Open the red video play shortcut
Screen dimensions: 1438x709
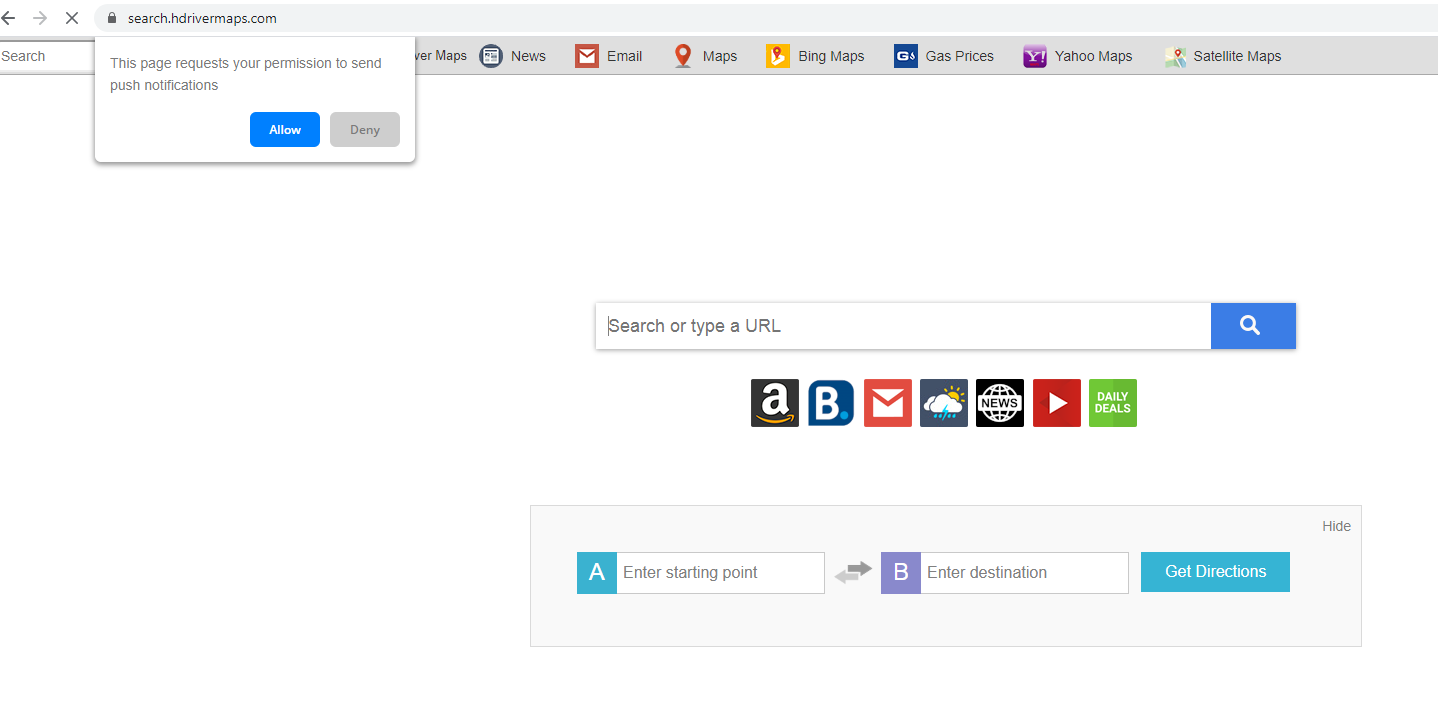[x=1057, y=403]
